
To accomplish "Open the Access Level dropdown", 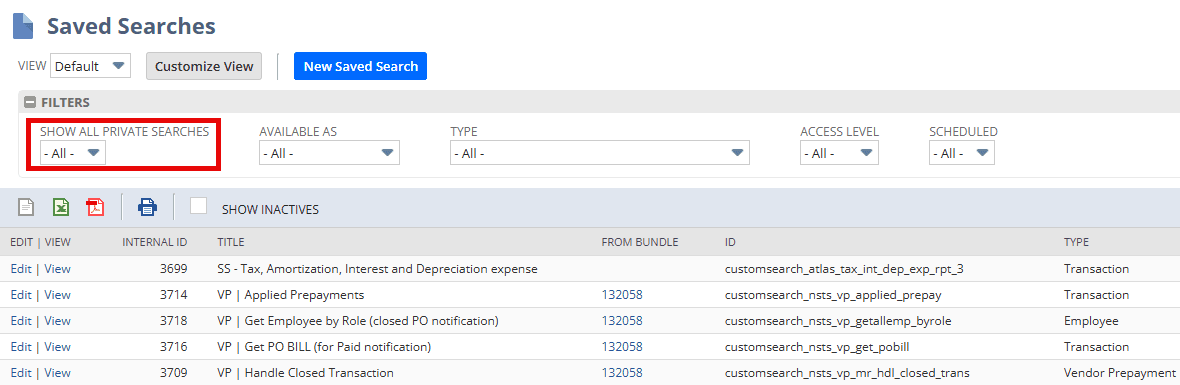I will coord(839,153).
